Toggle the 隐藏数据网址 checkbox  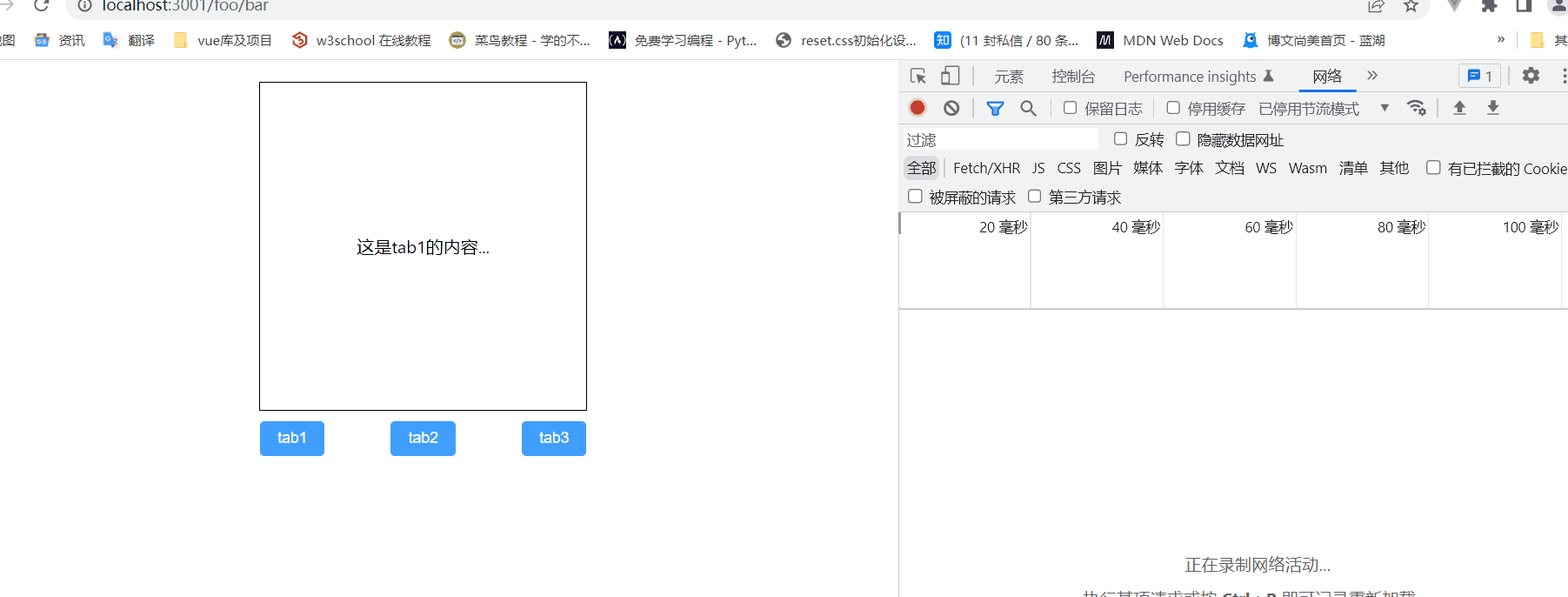1183,139
